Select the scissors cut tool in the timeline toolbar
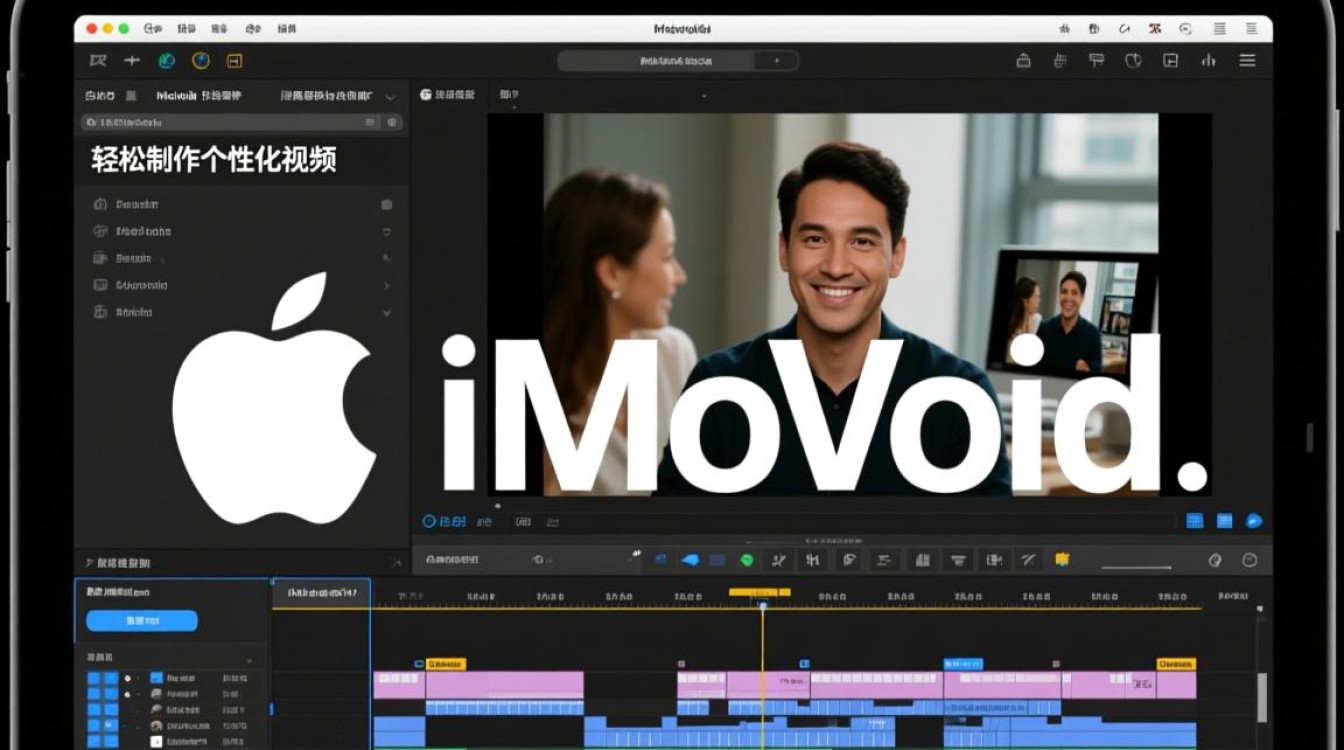 click(x=779, y=560)
